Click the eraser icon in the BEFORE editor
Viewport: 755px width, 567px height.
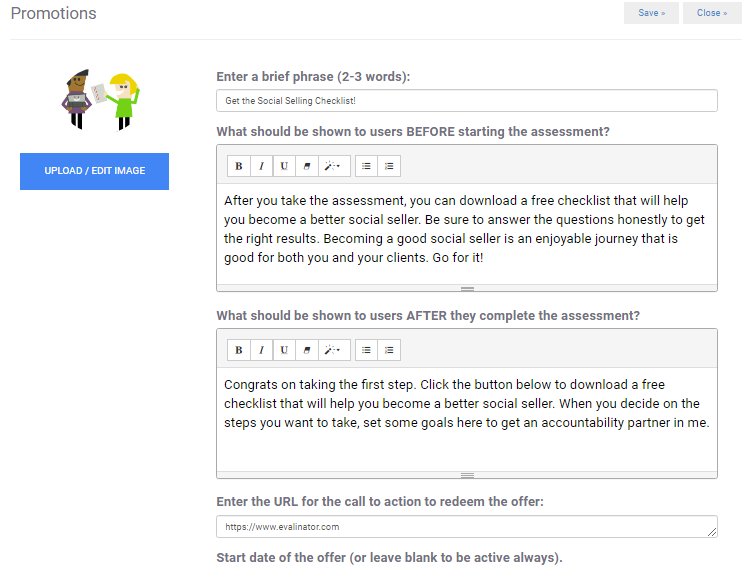pos(307,166)
